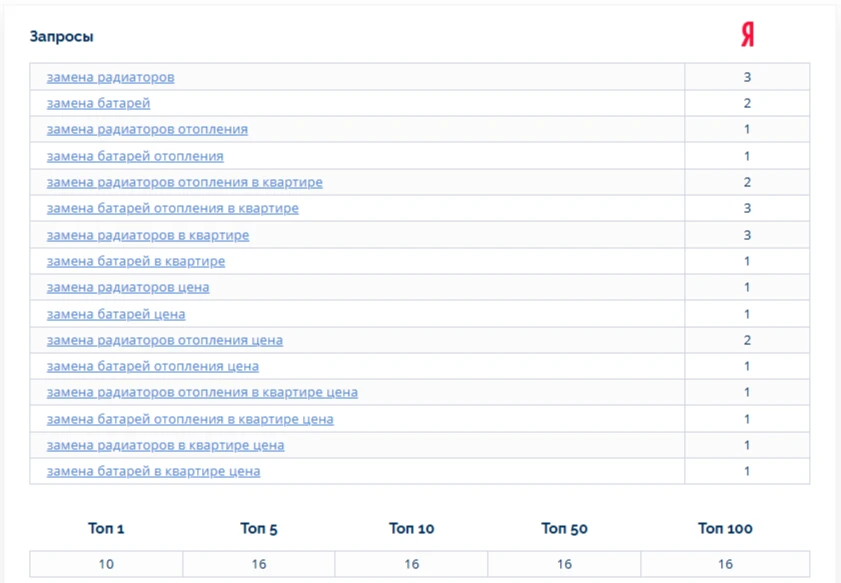Open the link "замена радиаторов"
This screenshot has width=841, height=583.
(x=110, y=77)
